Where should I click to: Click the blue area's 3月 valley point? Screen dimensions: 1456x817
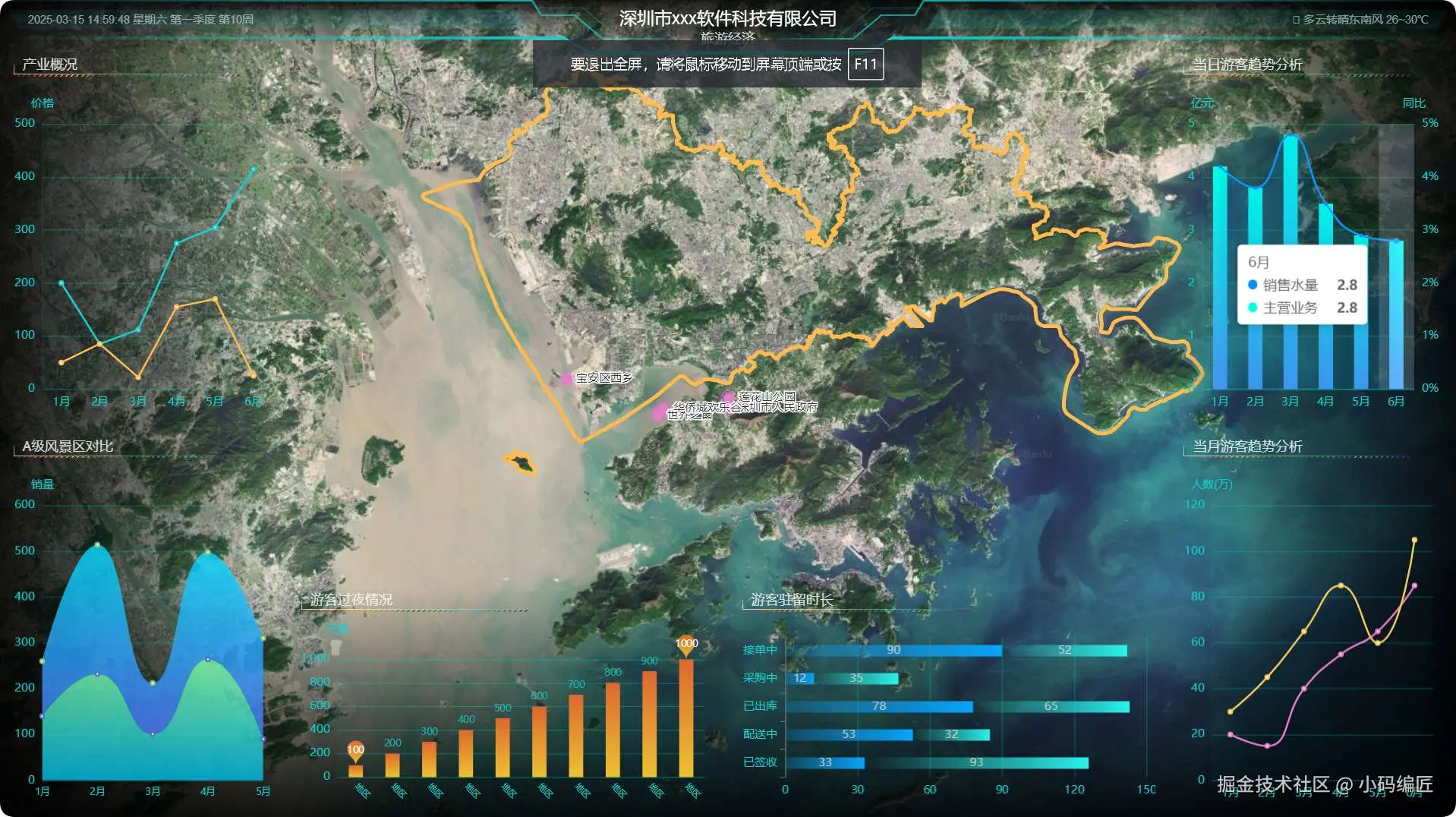(153, 683)
